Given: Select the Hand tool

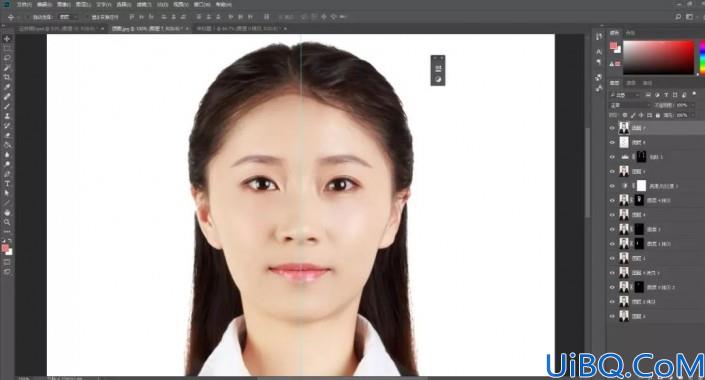Looking at the screenshot, I should pos(7,212).
